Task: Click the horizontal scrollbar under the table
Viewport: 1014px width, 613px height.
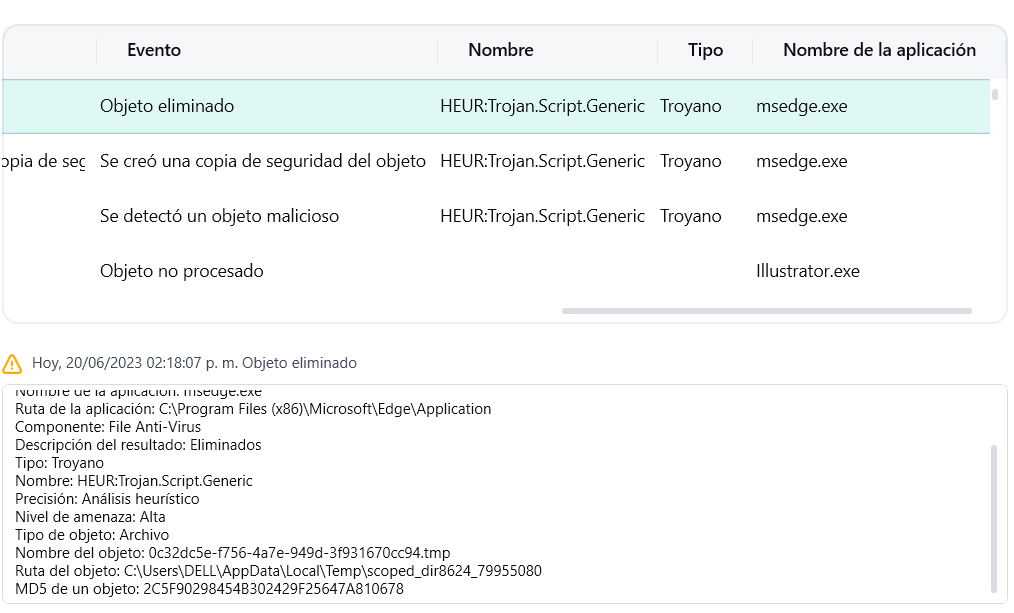Action: coord(766,311)
